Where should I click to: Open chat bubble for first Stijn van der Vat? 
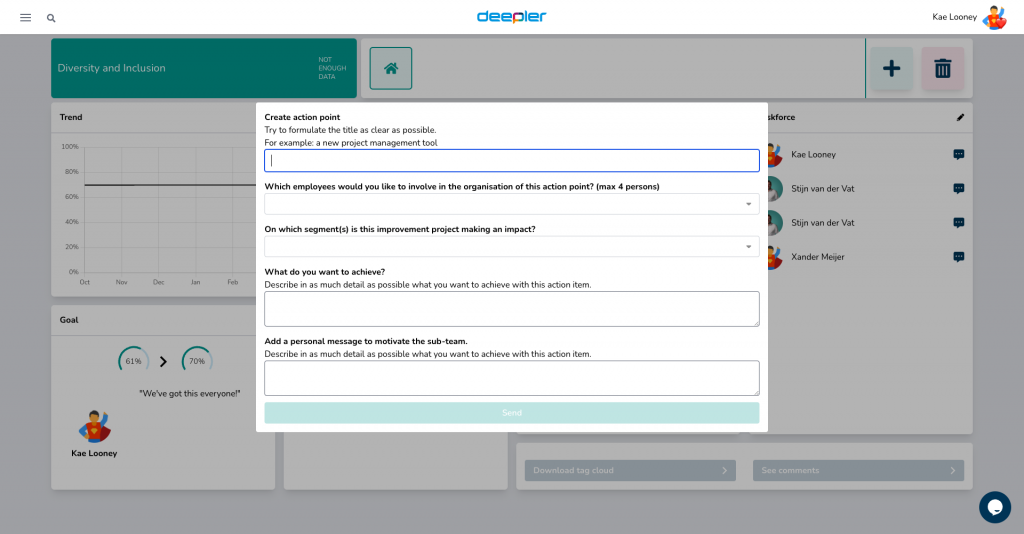959,189
